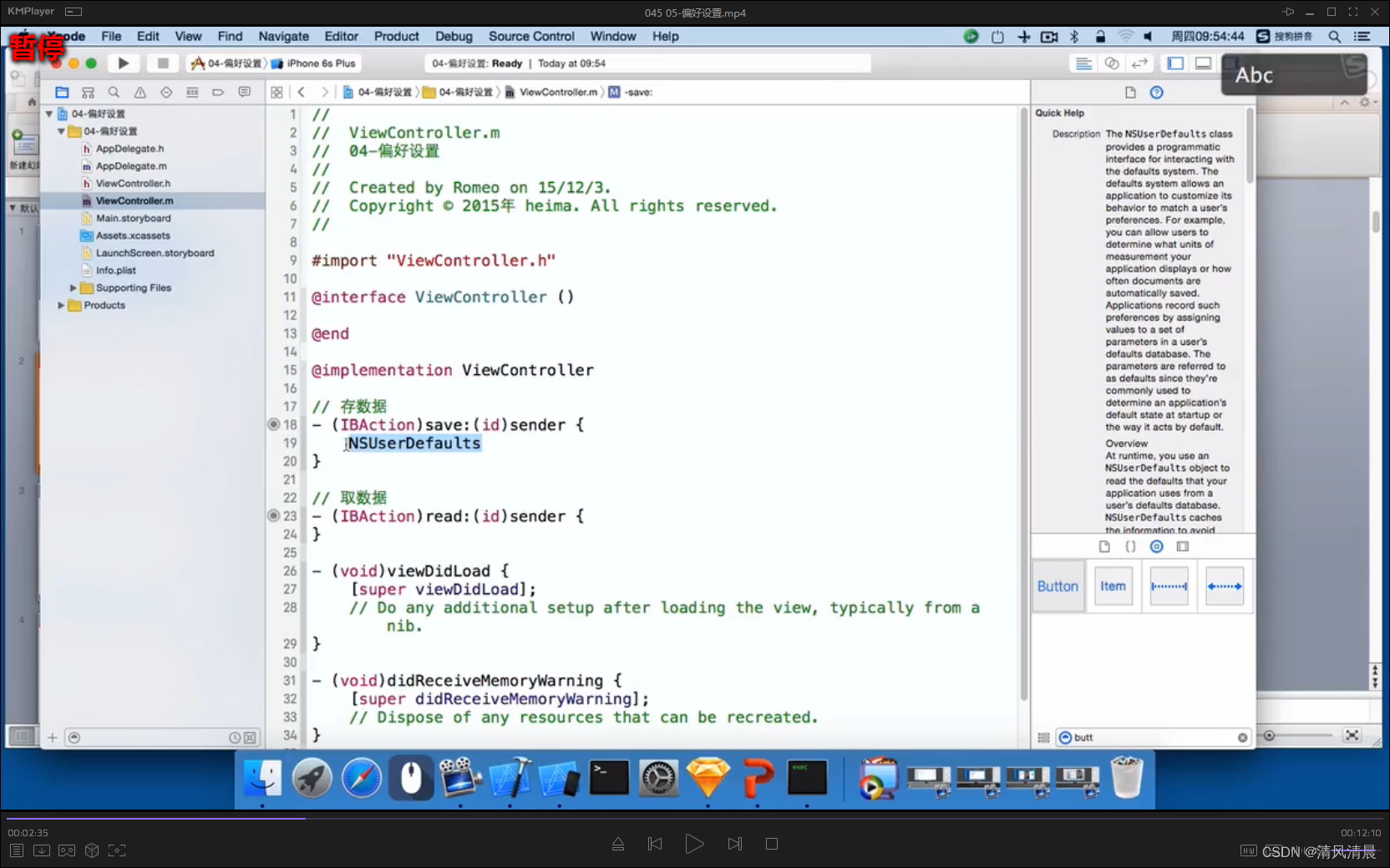Click the object library filter field

tap(1153, 738)
